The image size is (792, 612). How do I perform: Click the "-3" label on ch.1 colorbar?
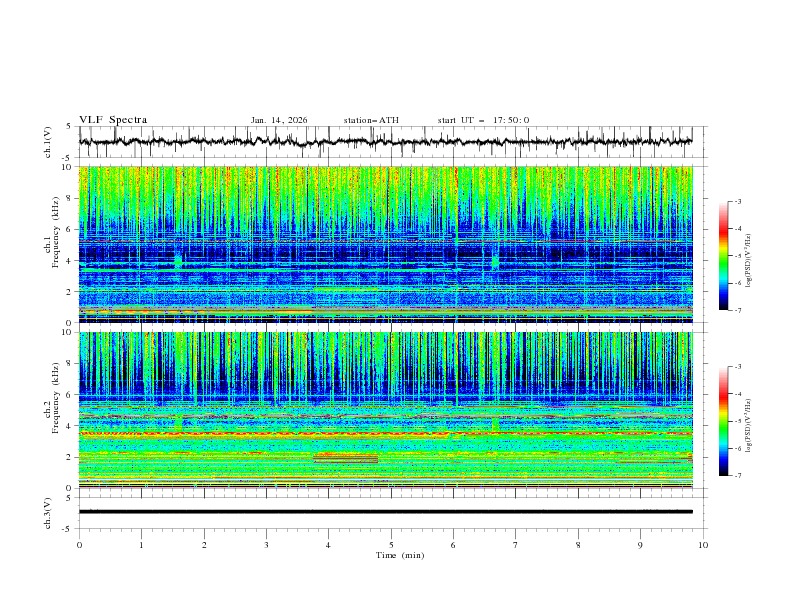[x=737, y=201]
